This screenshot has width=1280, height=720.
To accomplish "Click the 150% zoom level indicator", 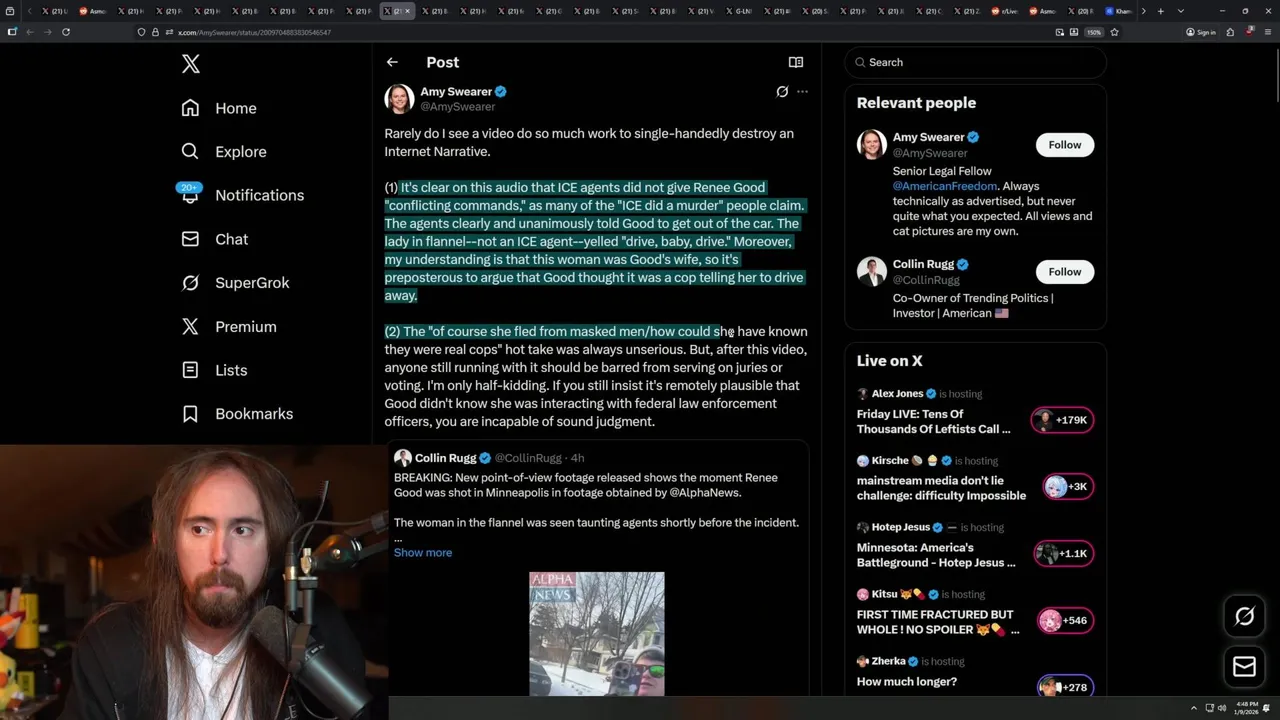I will 1094,32.
